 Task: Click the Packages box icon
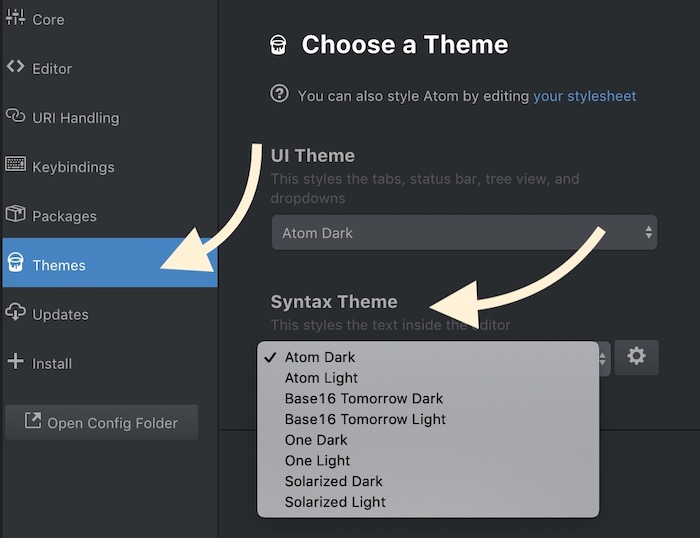click(x=15, y=215)
